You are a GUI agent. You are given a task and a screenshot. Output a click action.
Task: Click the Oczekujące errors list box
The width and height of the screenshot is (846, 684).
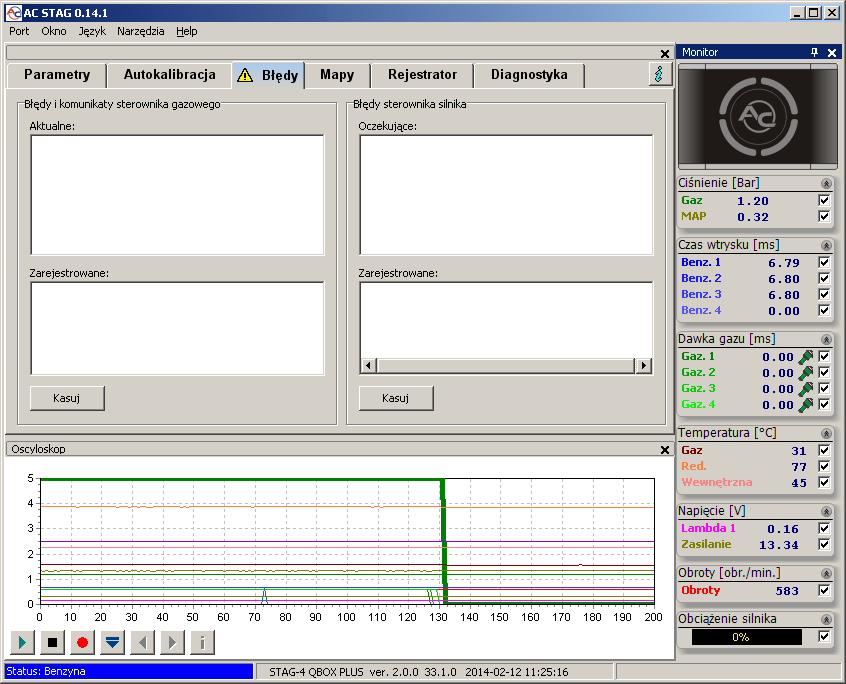(x=506, y=195)
